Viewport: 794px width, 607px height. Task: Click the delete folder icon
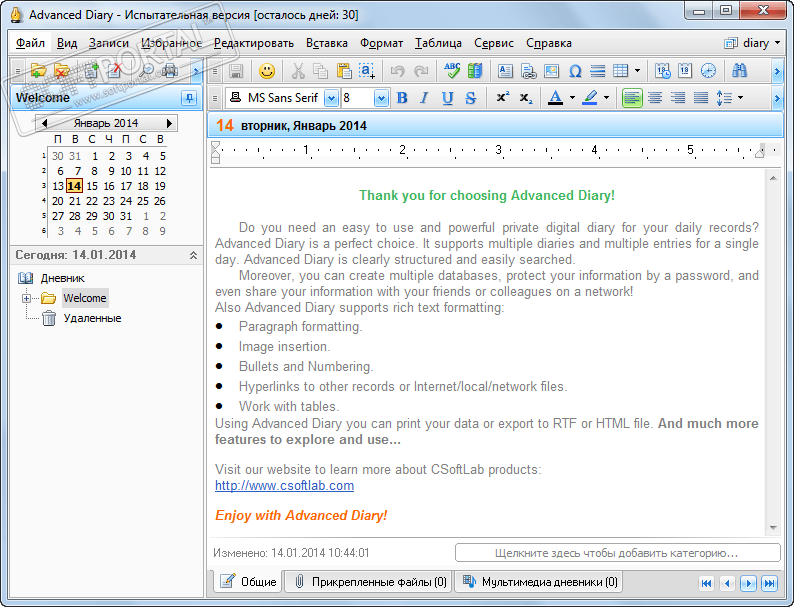coord(62,71)
